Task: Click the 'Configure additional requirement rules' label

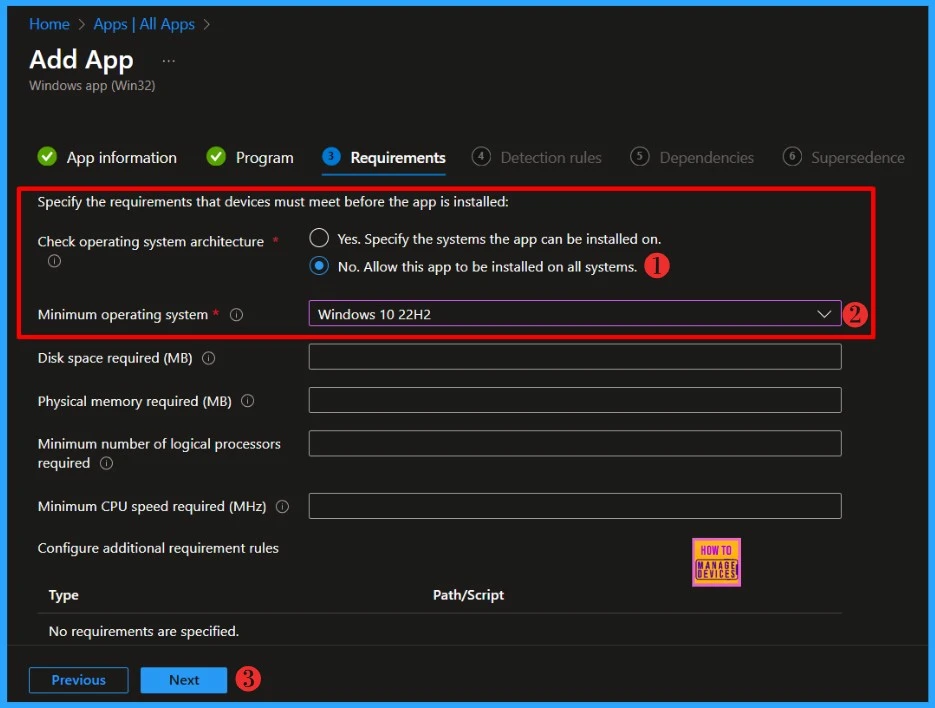Action: click(158, 548)
